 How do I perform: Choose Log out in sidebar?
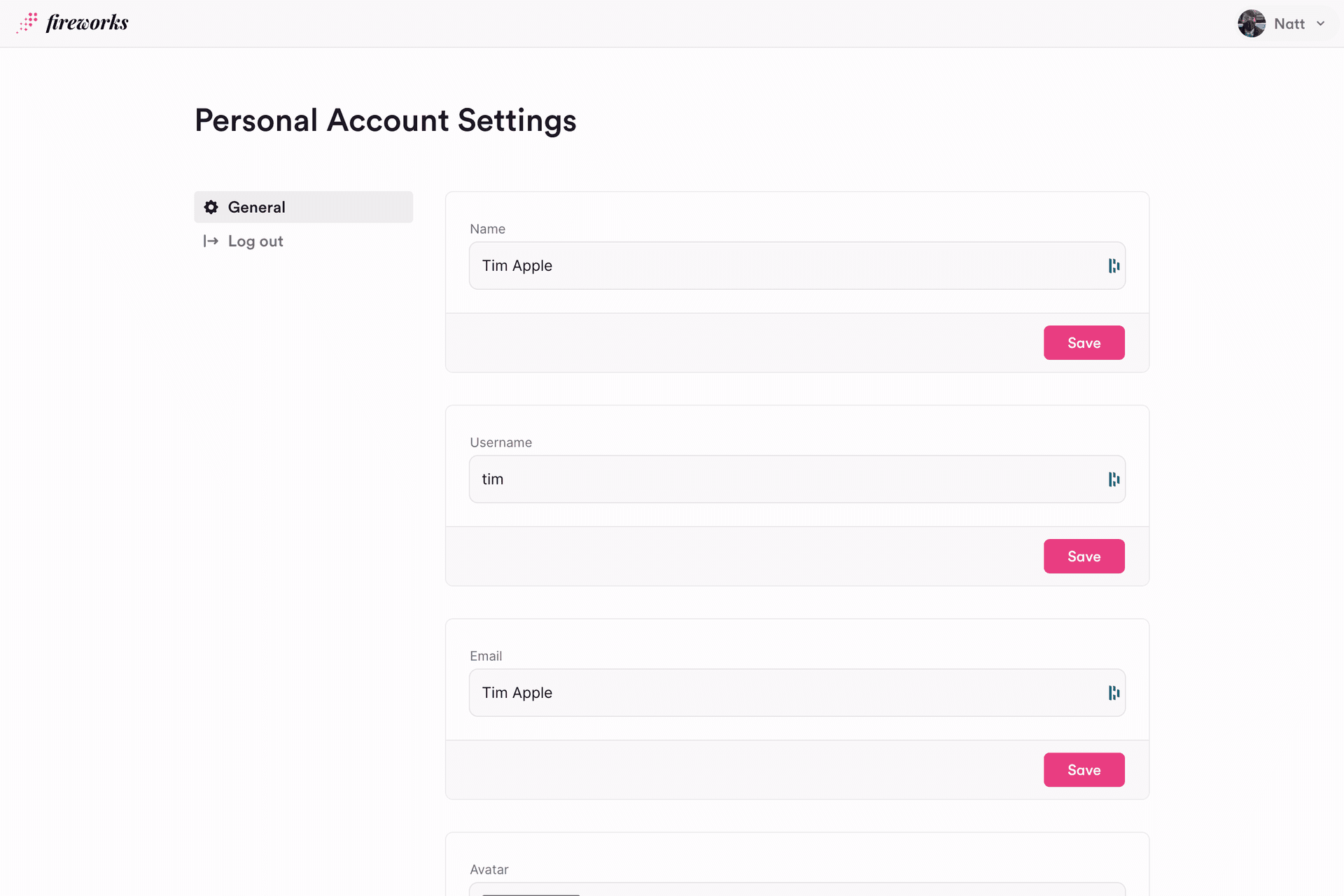coord(255,241)
